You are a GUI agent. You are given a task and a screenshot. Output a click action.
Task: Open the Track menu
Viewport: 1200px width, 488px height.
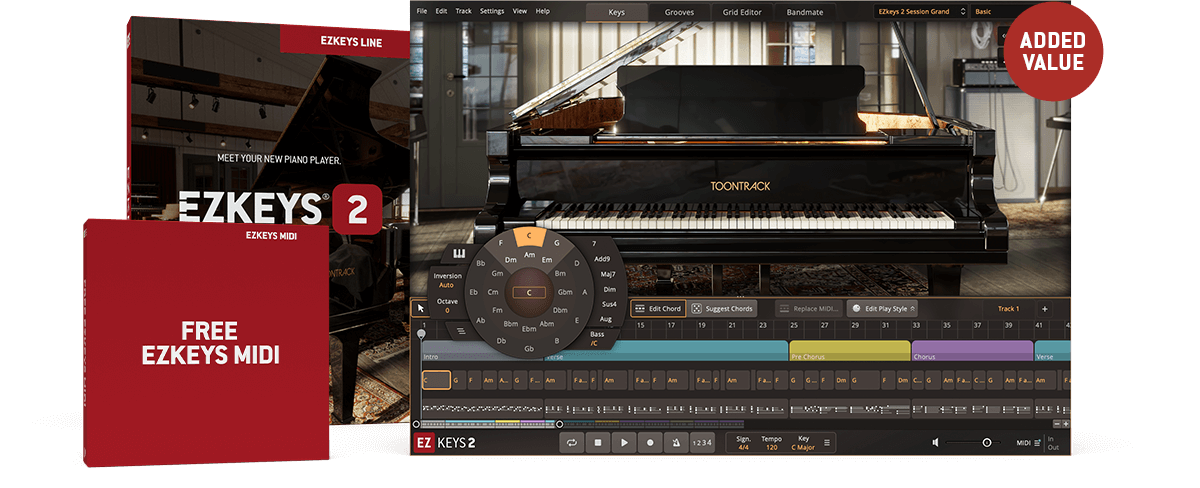tap(464, 11)
